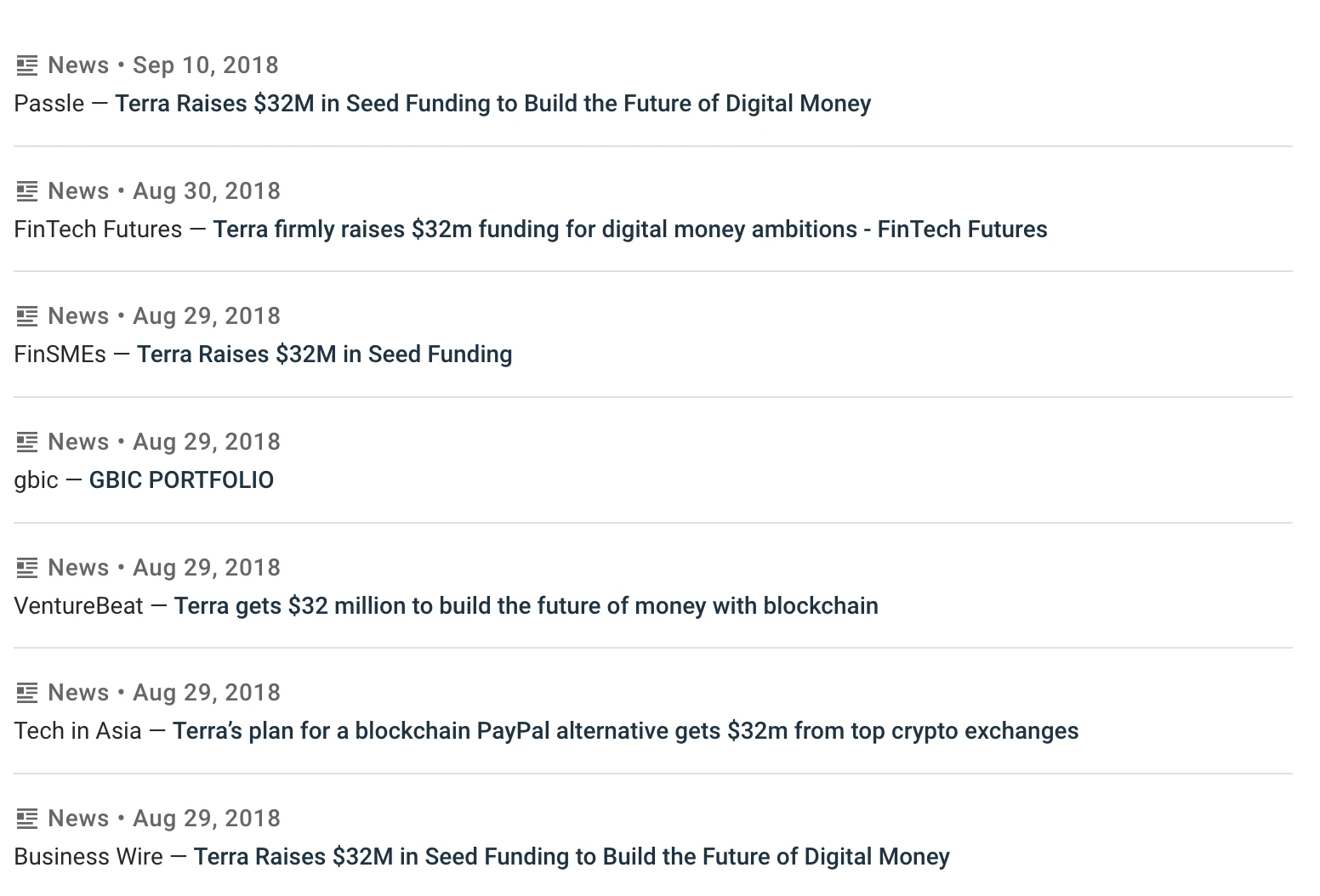Click the 'Passle' publisher name
1320x896 pixels.
(x=49, y=104)
